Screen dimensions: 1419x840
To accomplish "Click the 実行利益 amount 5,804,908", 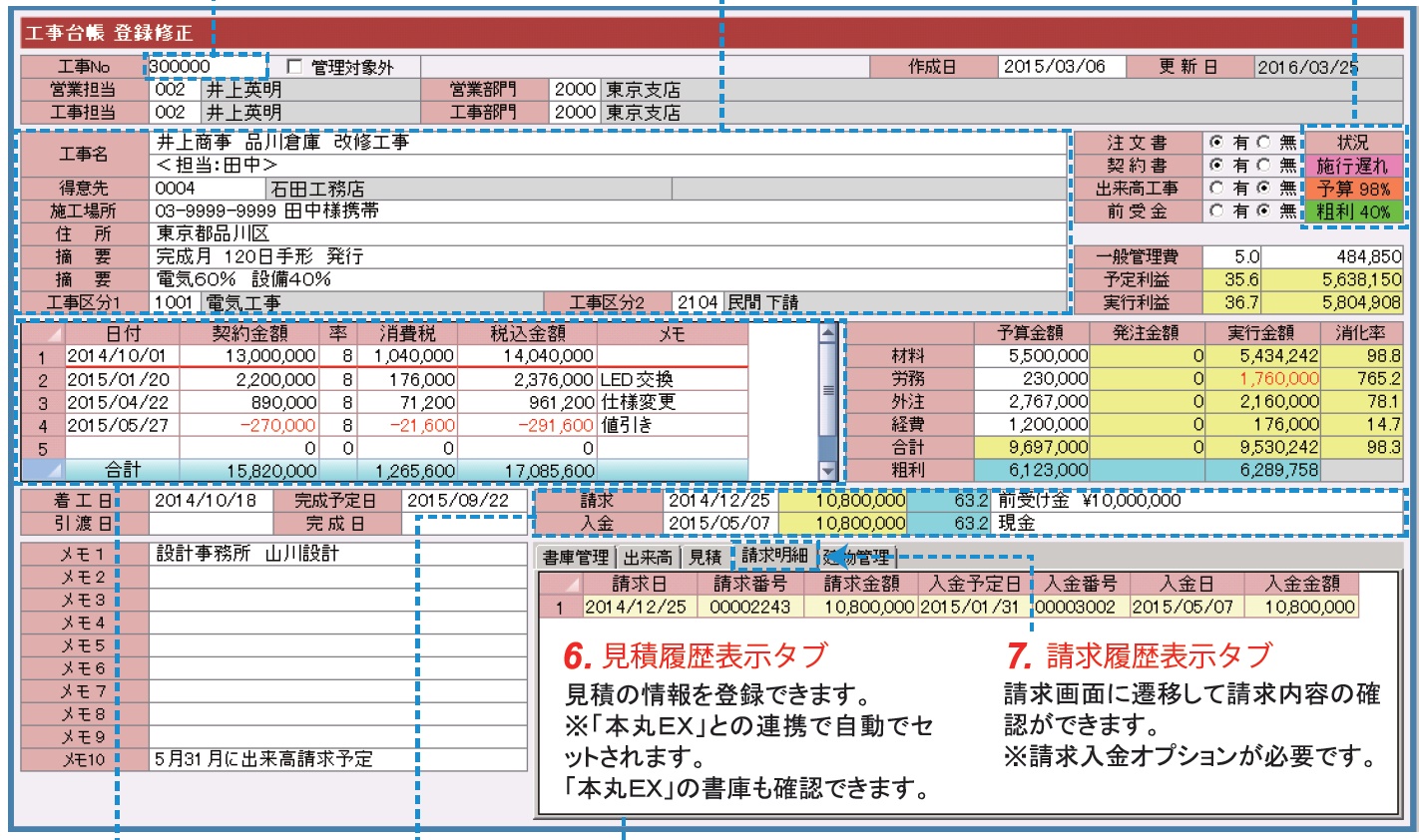I will [1333, 302].
